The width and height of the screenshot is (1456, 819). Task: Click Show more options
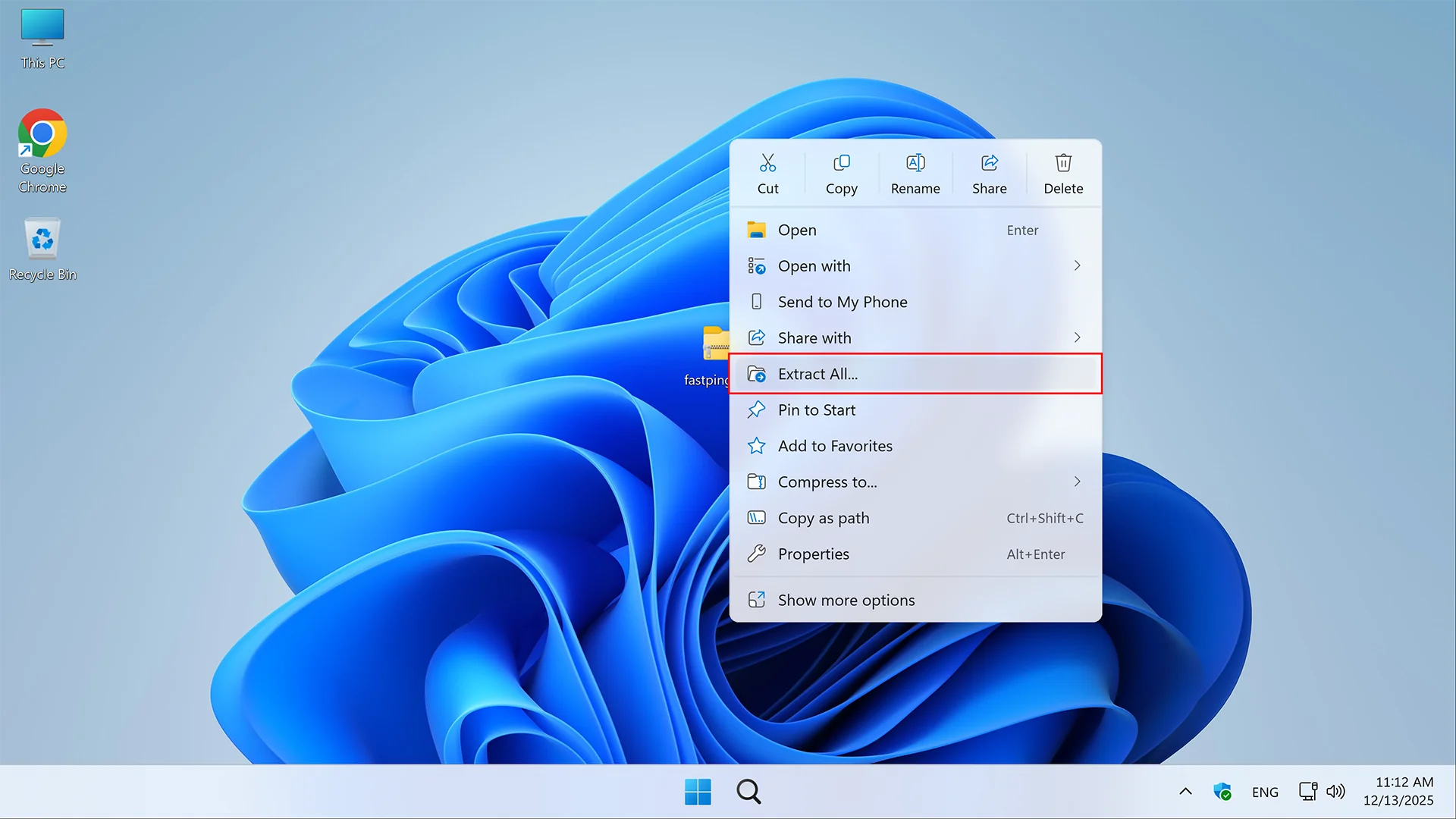[846, 600]
